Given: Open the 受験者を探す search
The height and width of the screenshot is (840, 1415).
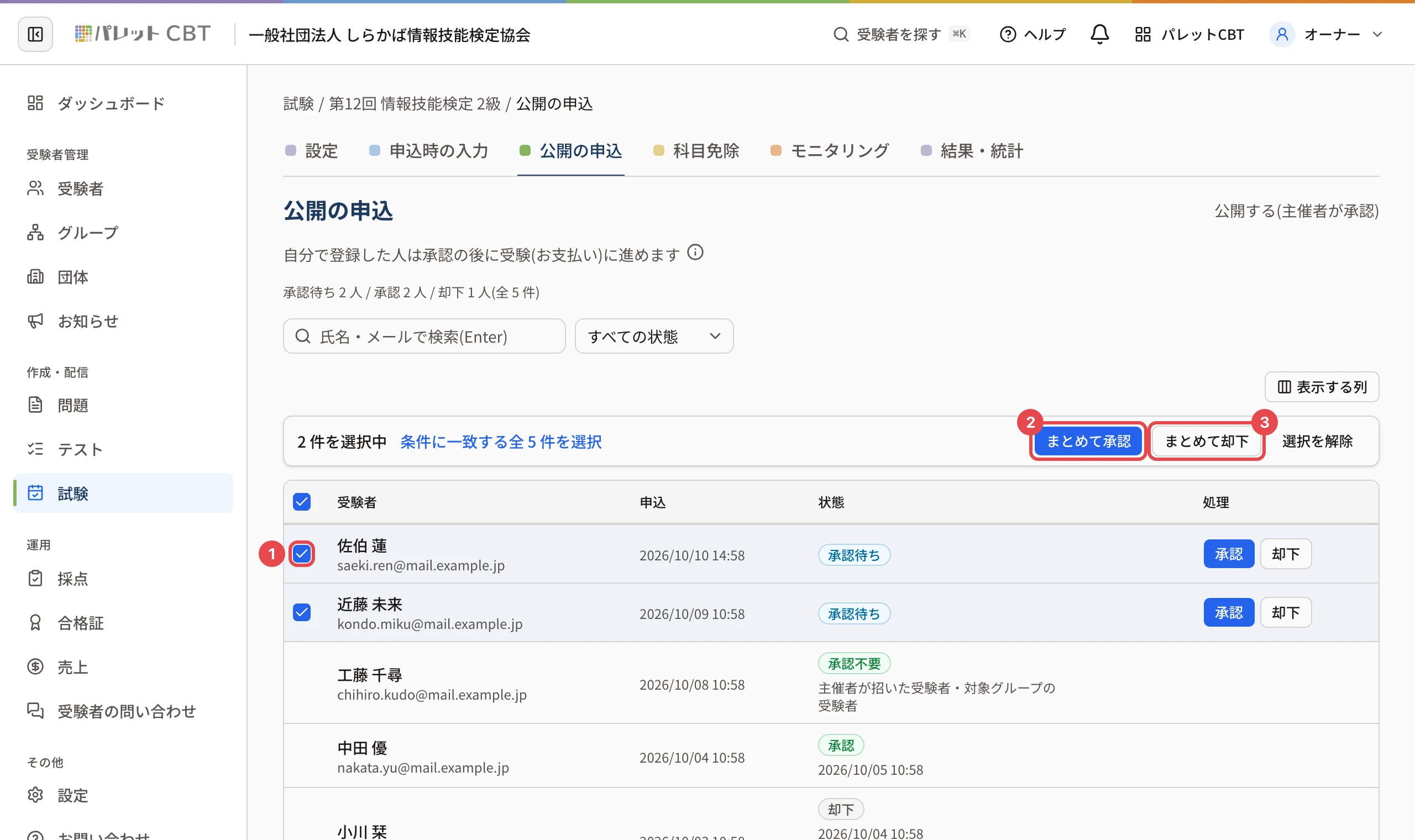Looking at the screenshot, I should (901, 34).
